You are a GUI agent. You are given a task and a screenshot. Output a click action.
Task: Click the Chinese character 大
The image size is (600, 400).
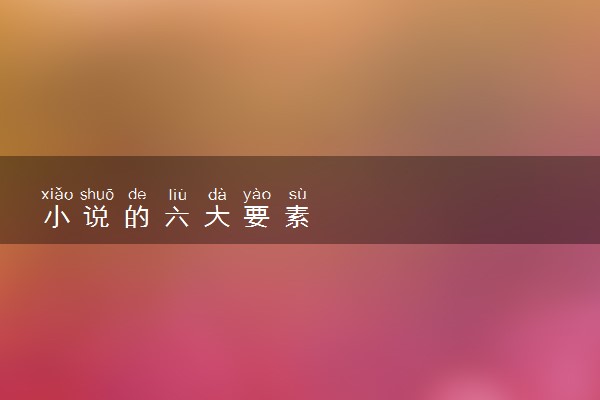pyautogui.click(x=217, y=217)
